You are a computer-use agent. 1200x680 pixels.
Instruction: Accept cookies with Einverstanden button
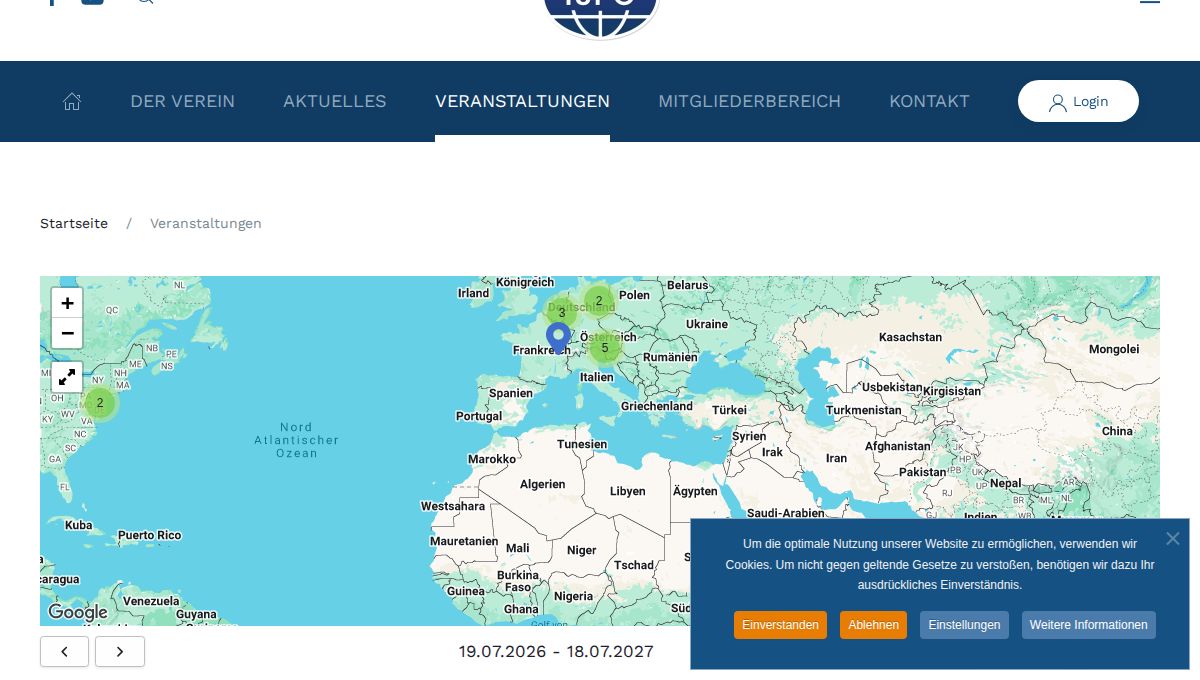(780, 625)
